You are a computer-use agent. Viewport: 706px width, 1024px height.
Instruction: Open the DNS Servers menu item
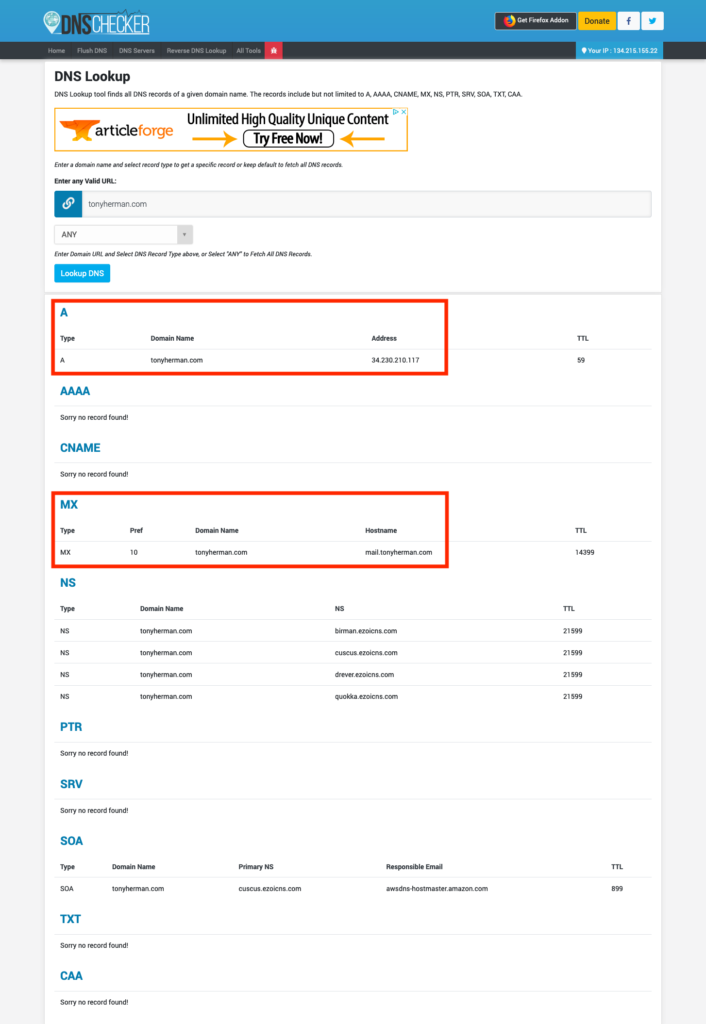[136, 50]
